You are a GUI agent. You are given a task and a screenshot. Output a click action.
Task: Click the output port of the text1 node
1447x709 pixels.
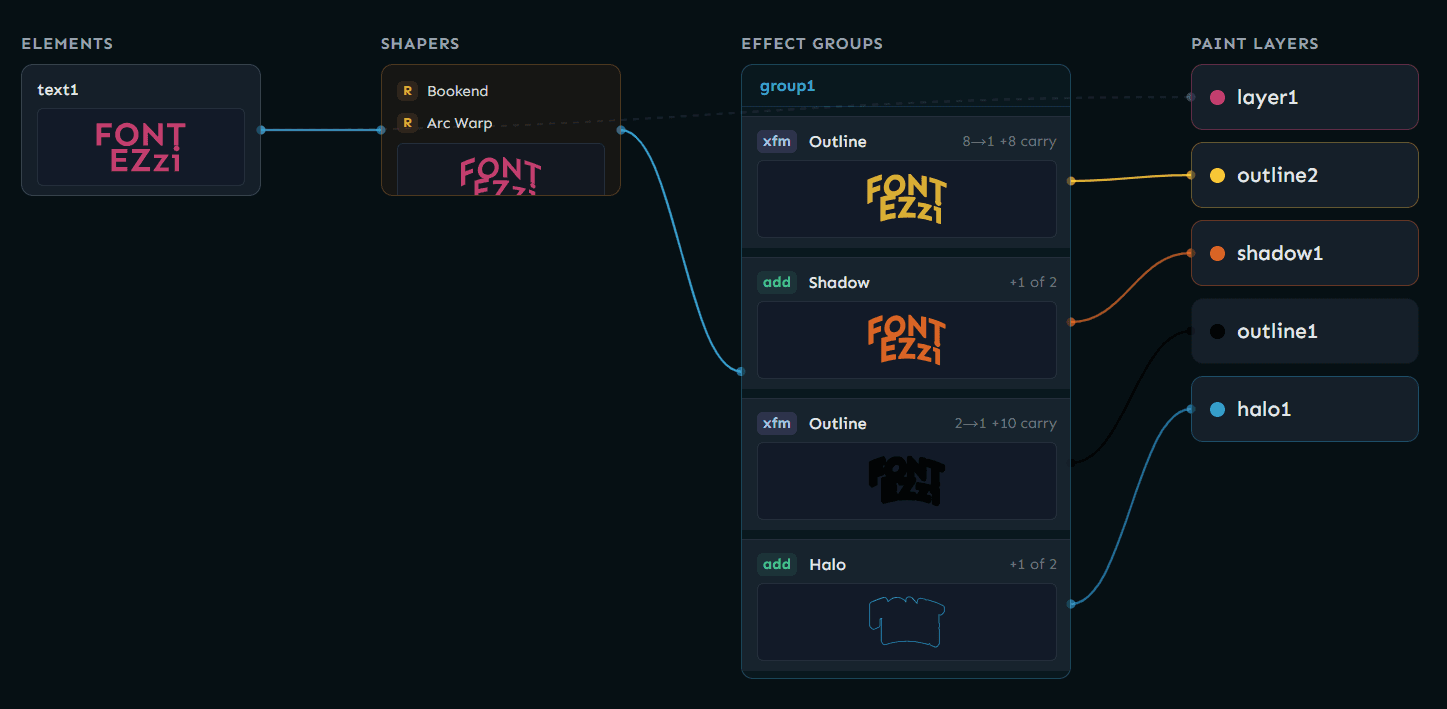coord(261,130)
